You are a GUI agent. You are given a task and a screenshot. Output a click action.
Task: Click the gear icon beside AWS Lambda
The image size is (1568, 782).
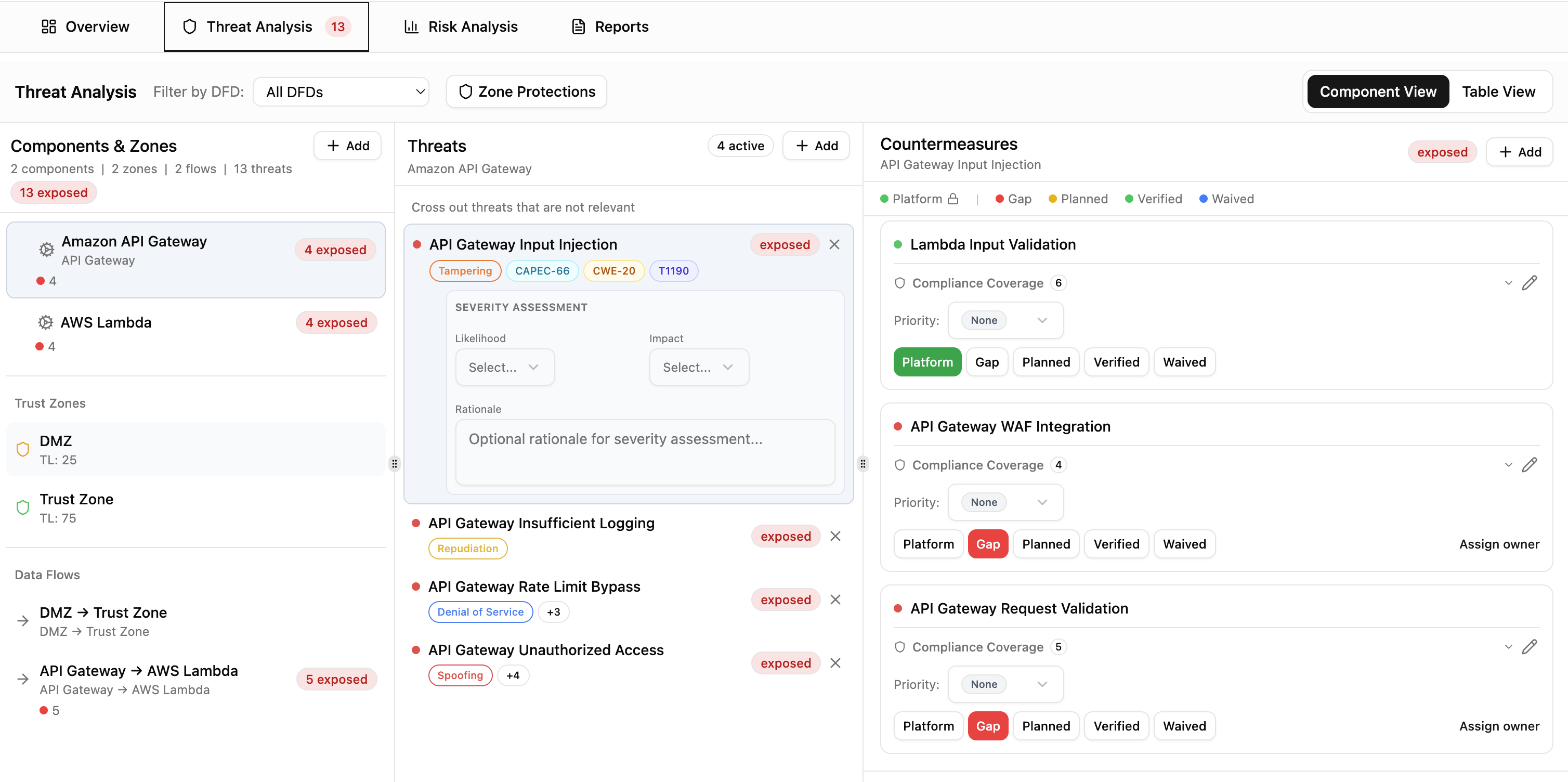pyautogui.click(x=46, y=322)
